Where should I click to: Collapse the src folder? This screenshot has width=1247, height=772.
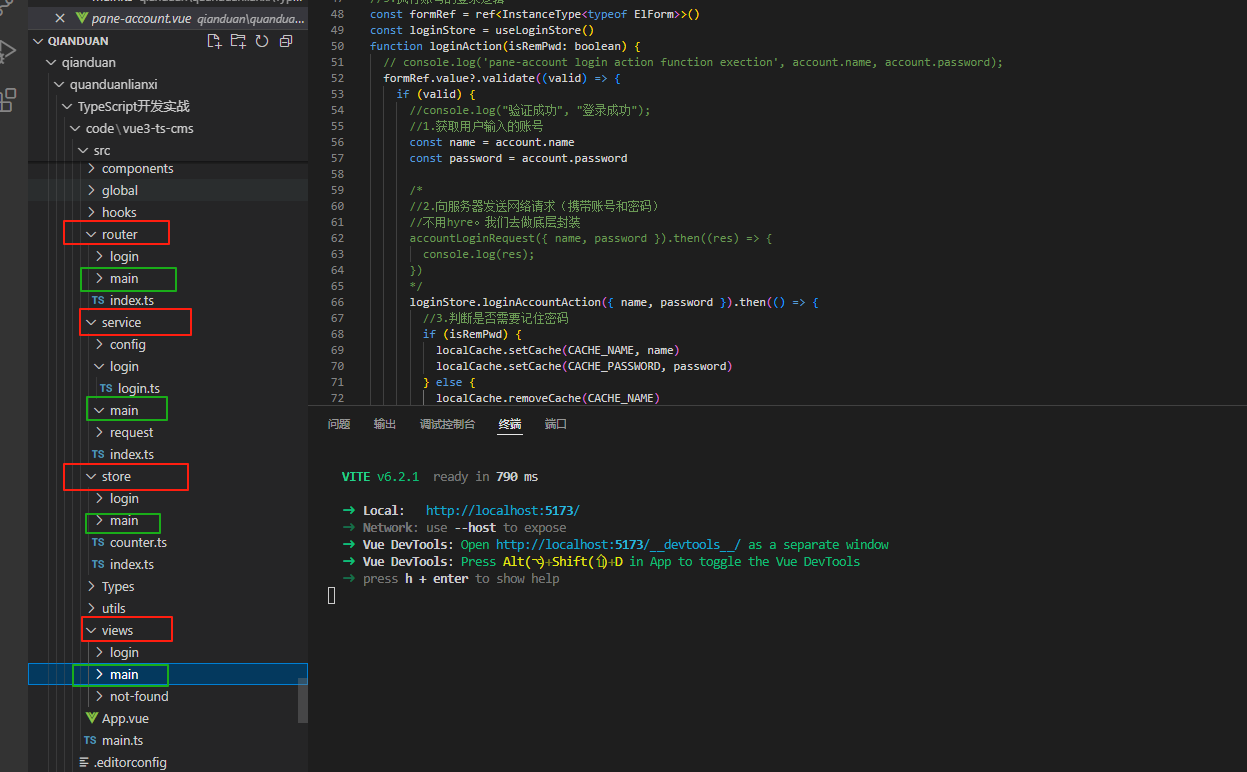tap(84, 150)
